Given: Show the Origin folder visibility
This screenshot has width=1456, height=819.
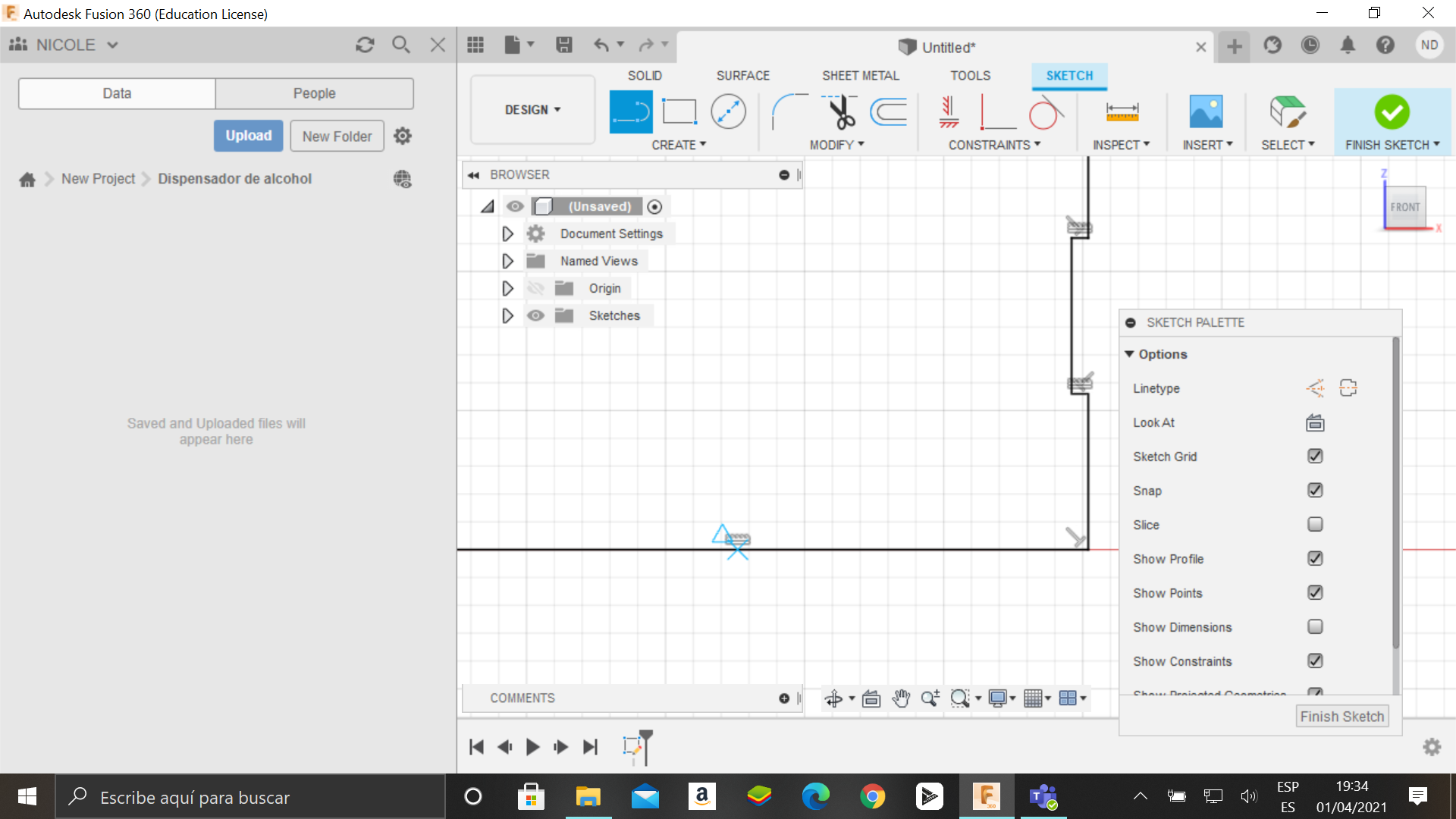Looking at the screenshot, I should coord(535,288).
